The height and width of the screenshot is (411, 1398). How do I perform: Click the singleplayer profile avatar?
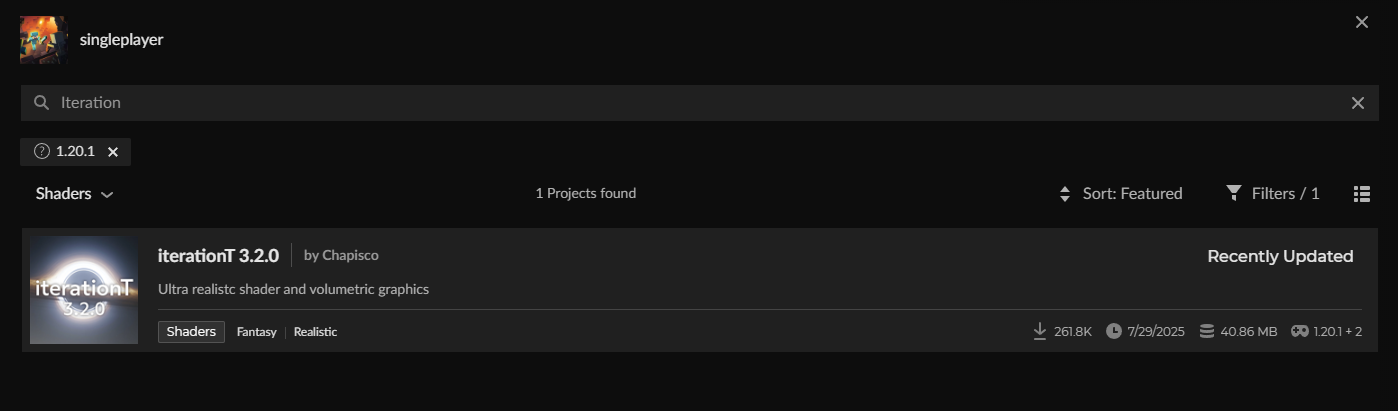point(43,40)
